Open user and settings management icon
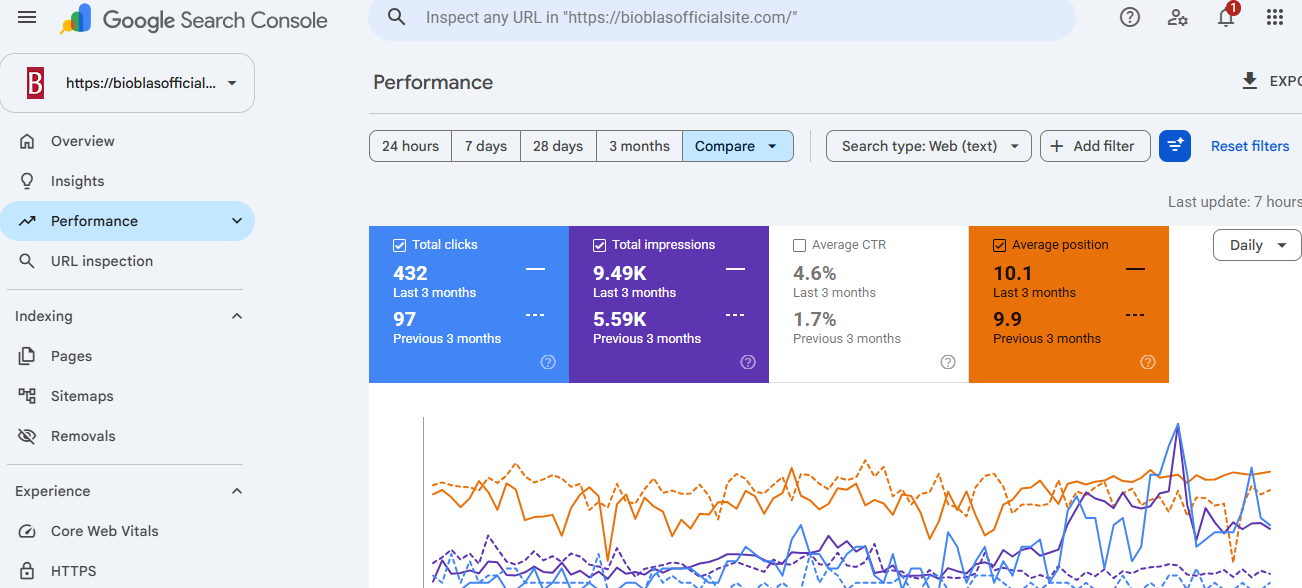 (x=1178, y=17)
